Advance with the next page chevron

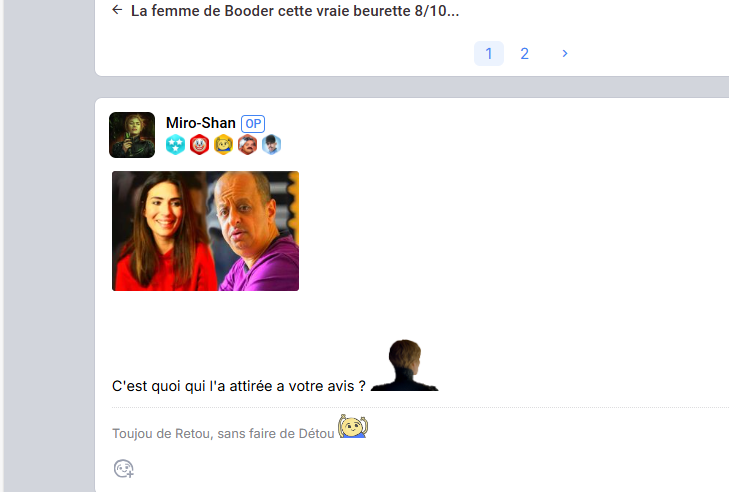[x=564, y=53]
